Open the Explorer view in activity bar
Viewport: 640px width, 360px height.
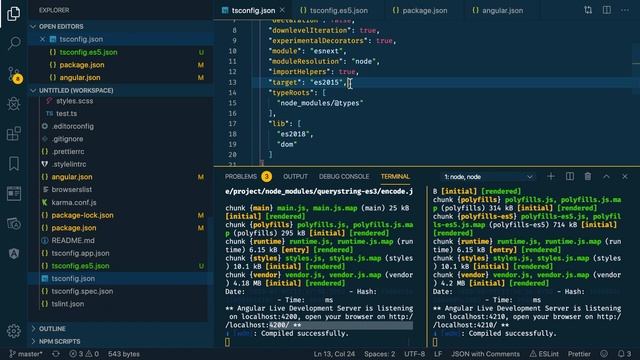(13, 13)
